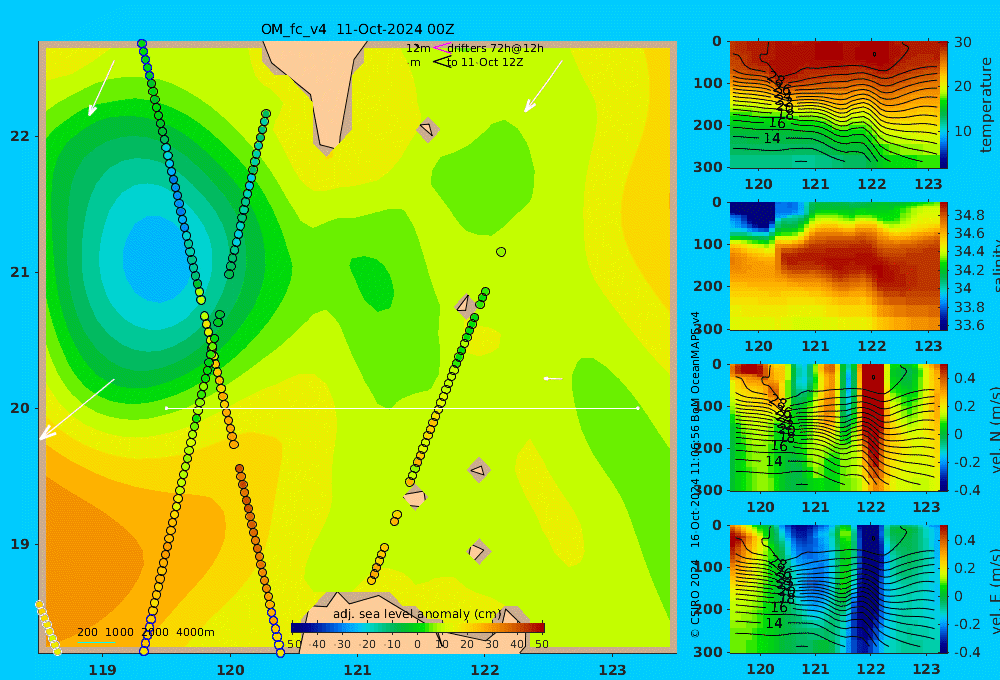Click the island diamond marker near latitude 19
This screenshot has height=680, width=1000.
(x=478, y=551)
